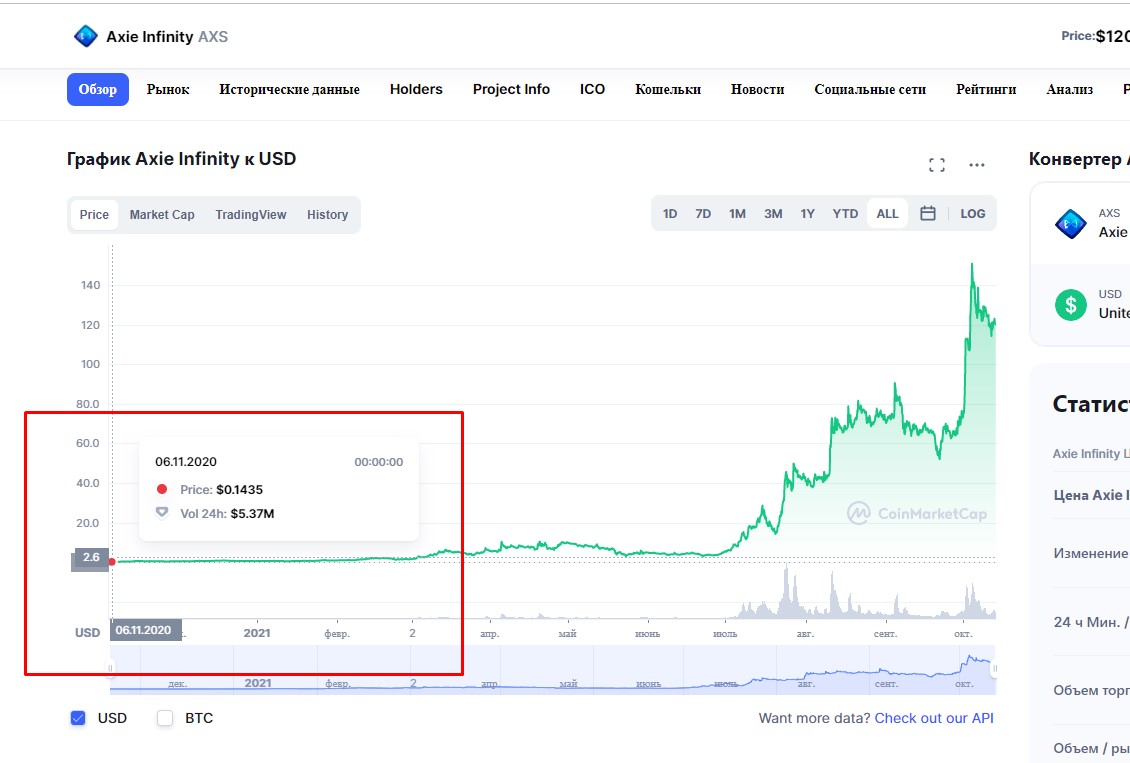Set chart range to 3M
This screenshot has width=1130, height=763.
coord(773,213)
